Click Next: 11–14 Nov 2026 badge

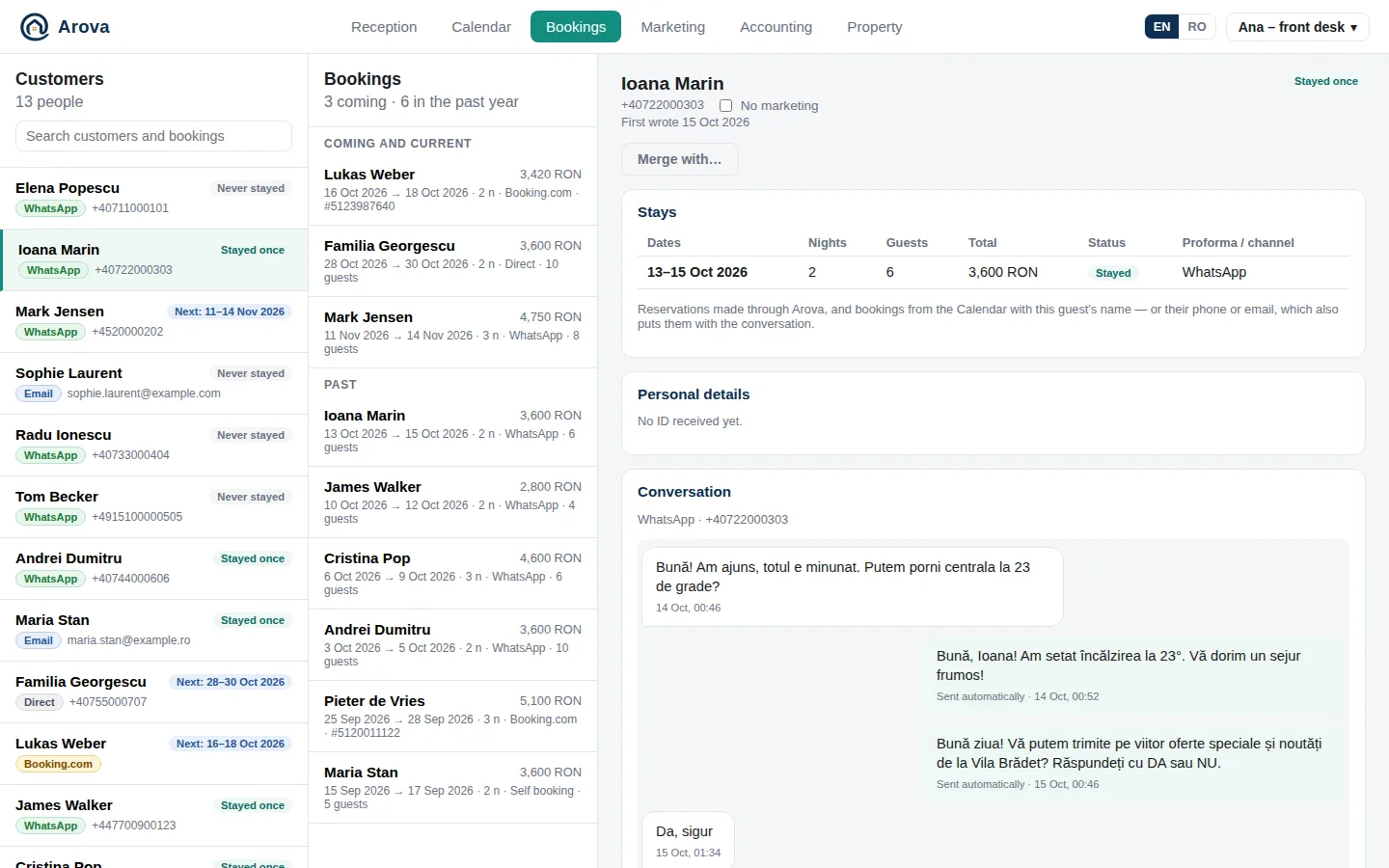tap(230, 312)
